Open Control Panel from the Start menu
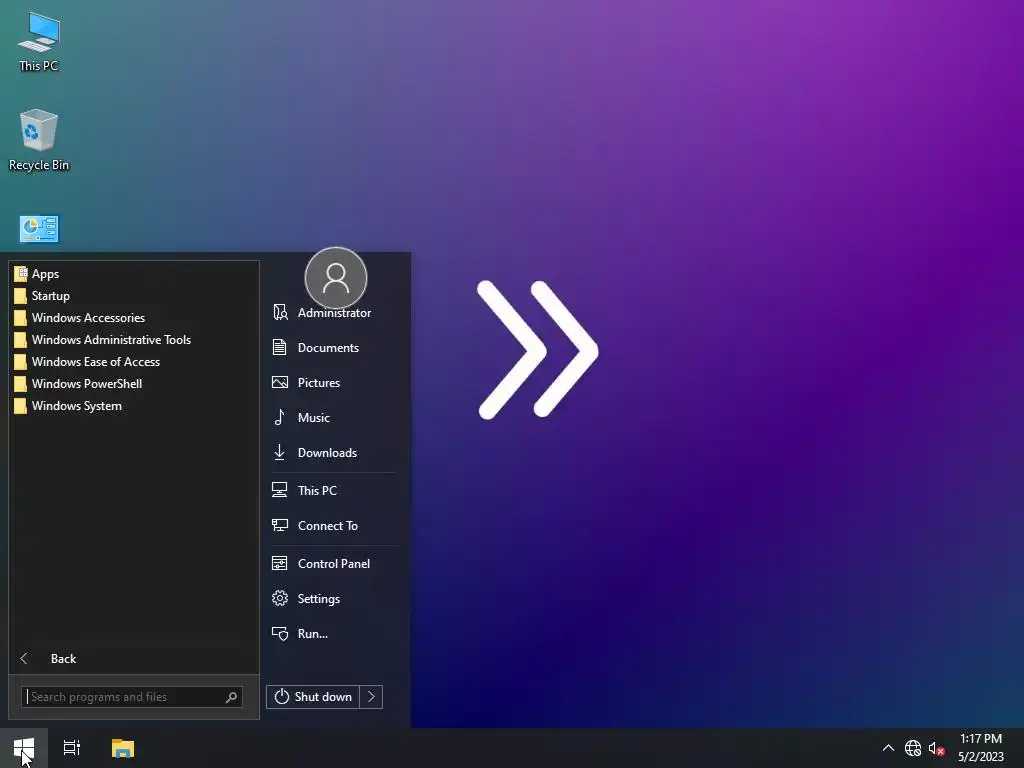The height and width of the screenshot is (768, 1024). coord(332,564)
